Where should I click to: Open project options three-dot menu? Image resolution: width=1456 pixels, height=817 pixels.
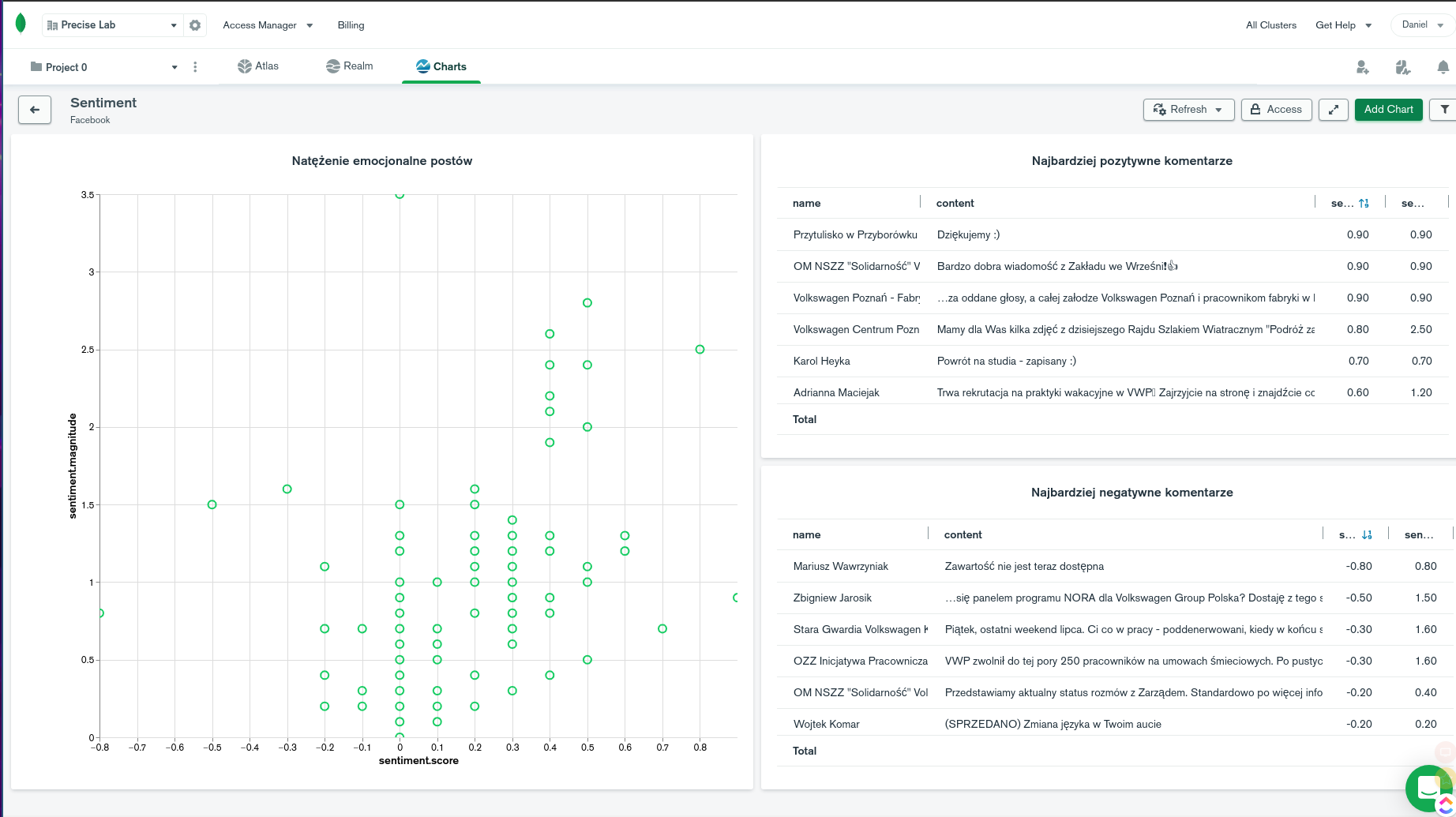click(195, 67)
